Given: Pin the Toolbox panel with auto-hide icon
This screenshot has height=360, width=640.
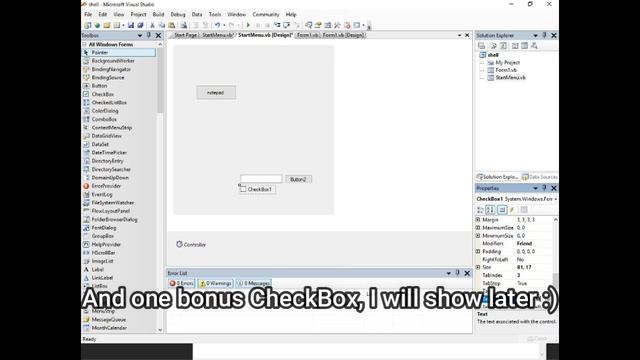Looking at the screenshot, I should (149, 36).
